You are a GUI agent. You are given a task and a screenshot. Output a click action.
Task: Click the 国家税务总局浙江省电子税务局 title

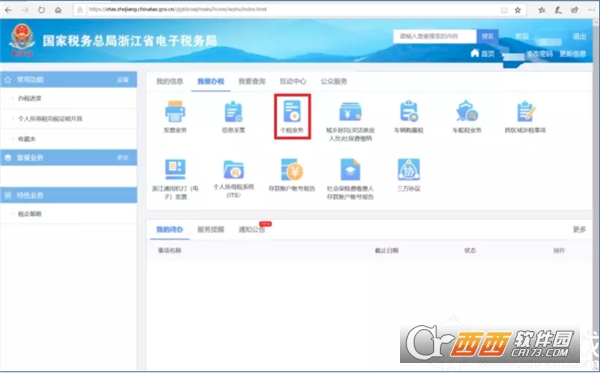130,41
